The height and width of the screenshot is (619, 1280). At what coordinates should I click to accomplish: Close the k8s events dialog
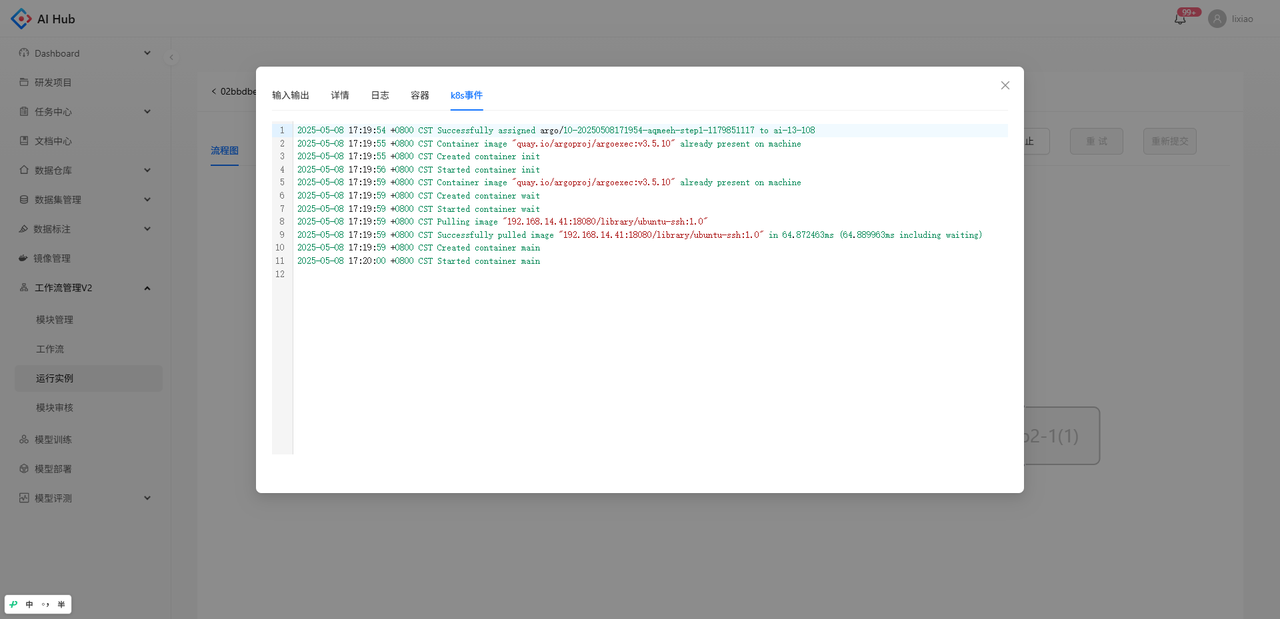(1005, 85)
